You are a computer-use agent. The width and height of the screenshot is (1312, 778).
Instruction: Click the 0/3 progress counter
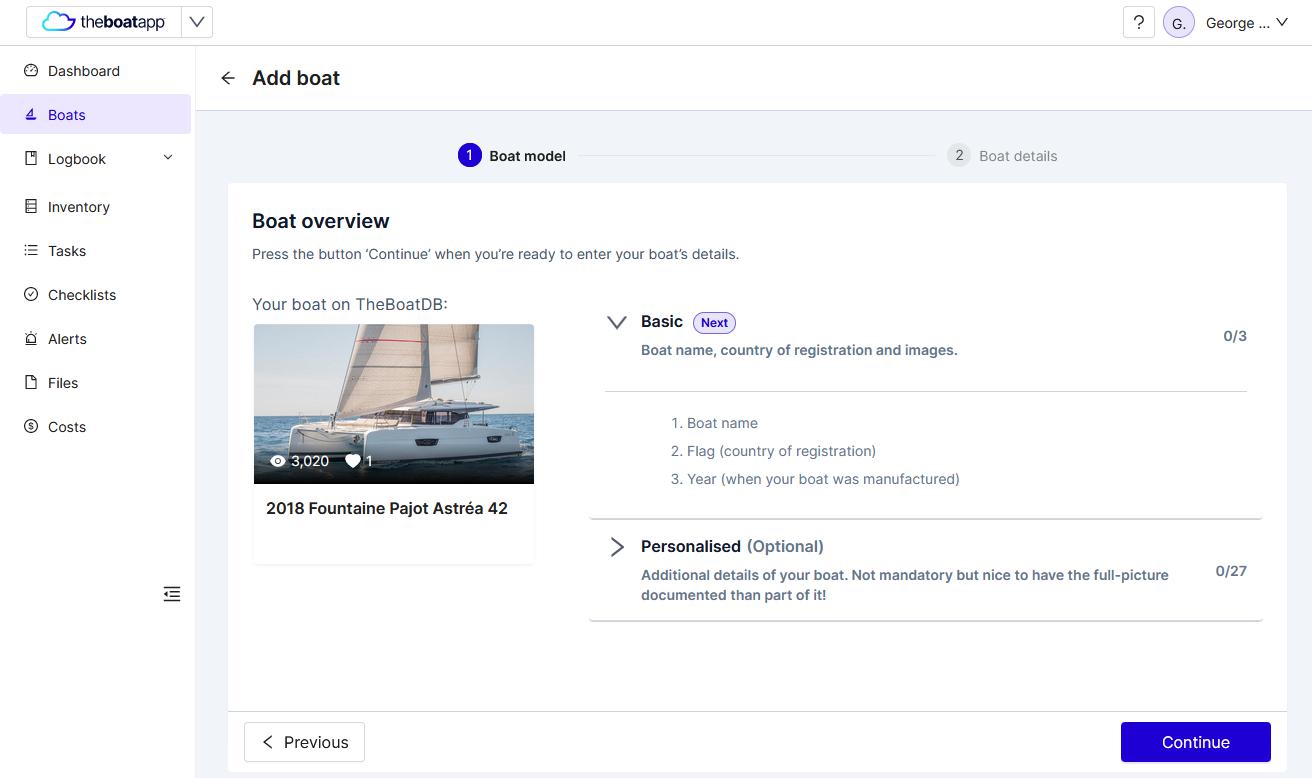coord(1235,336)
